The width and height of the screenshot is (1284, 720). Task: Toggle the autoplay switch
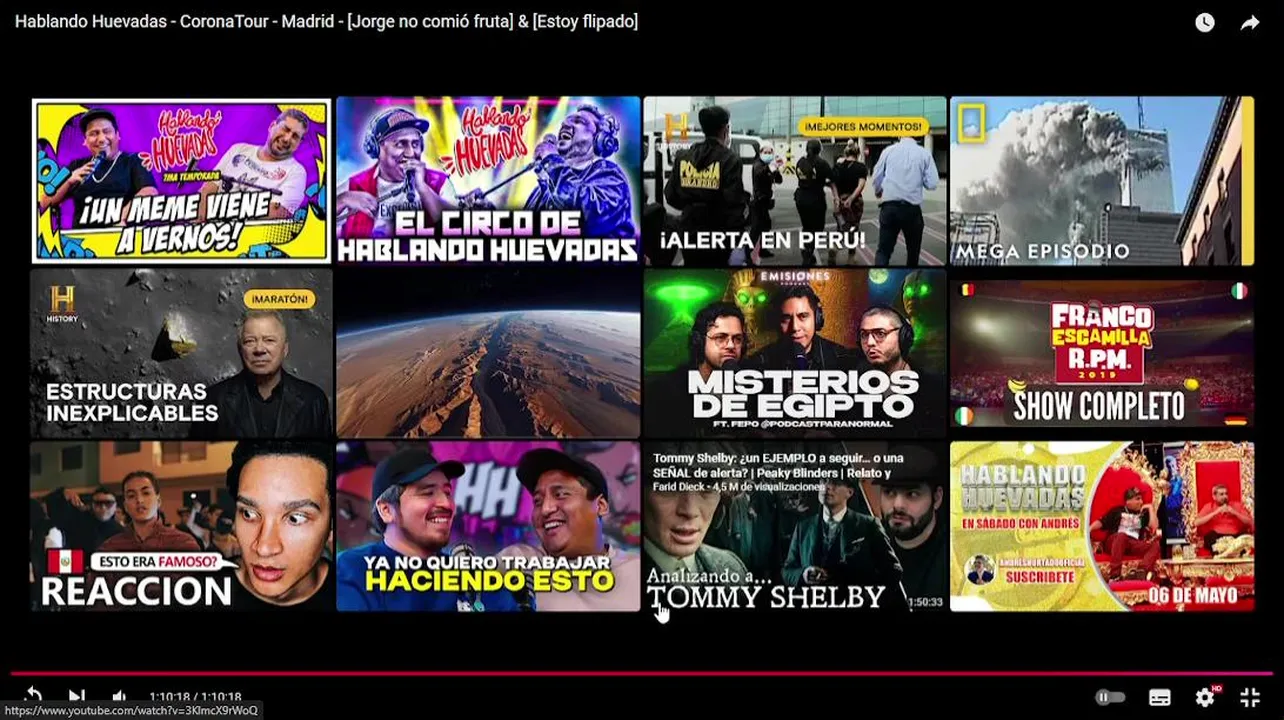pos(1110,697)
